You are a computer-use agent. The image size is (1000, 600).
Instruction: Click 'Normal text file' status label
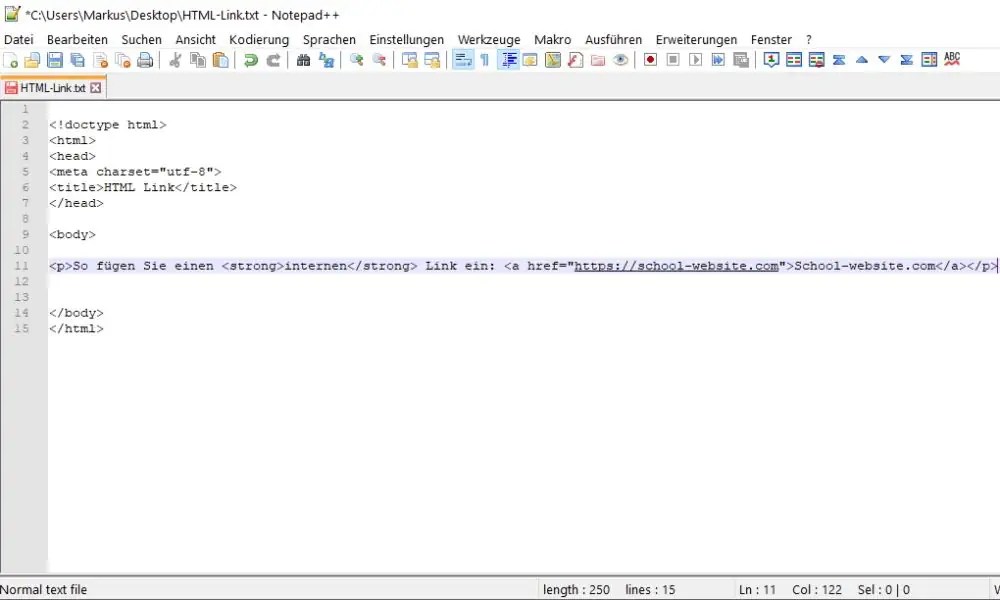pos(43,590)
